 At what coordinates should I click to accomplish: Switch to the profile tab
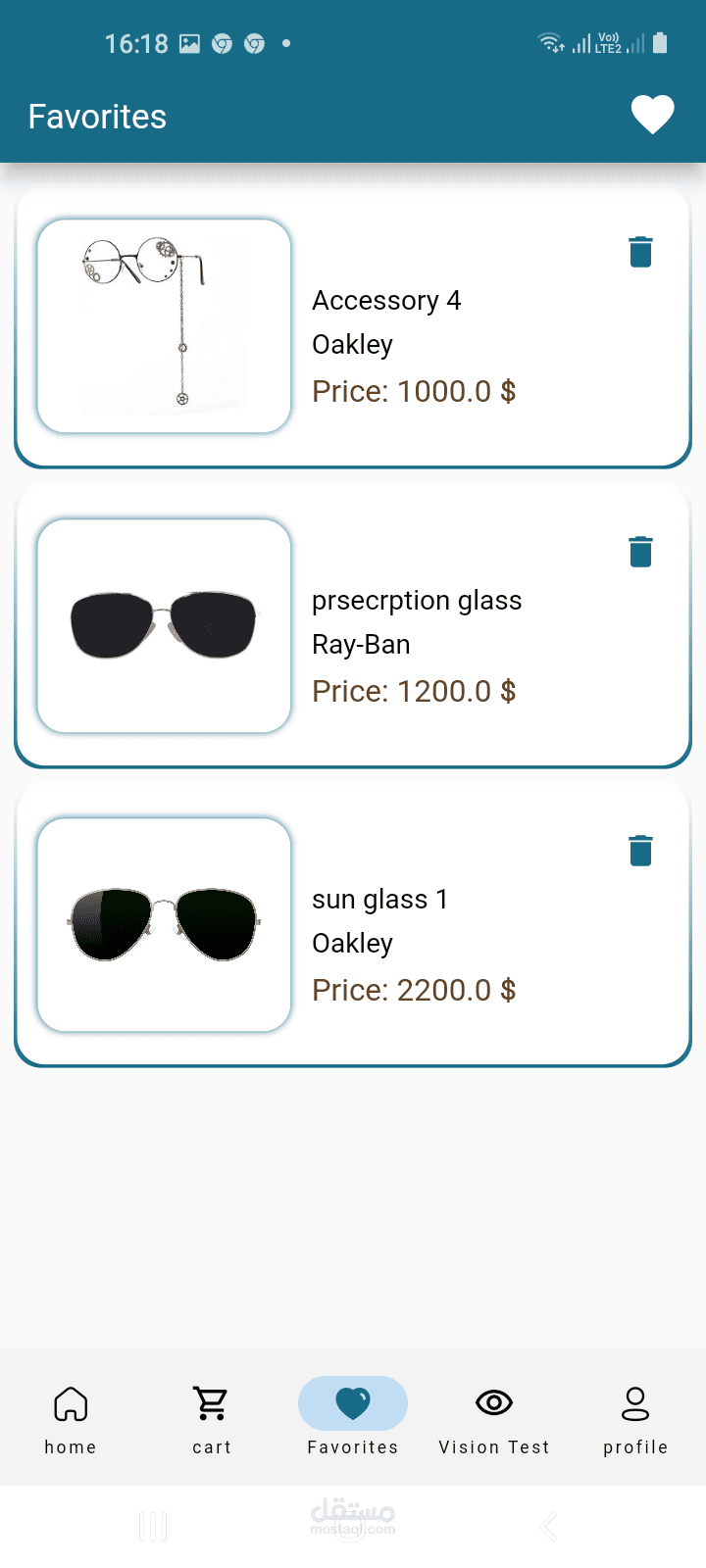pos(635,1417)
